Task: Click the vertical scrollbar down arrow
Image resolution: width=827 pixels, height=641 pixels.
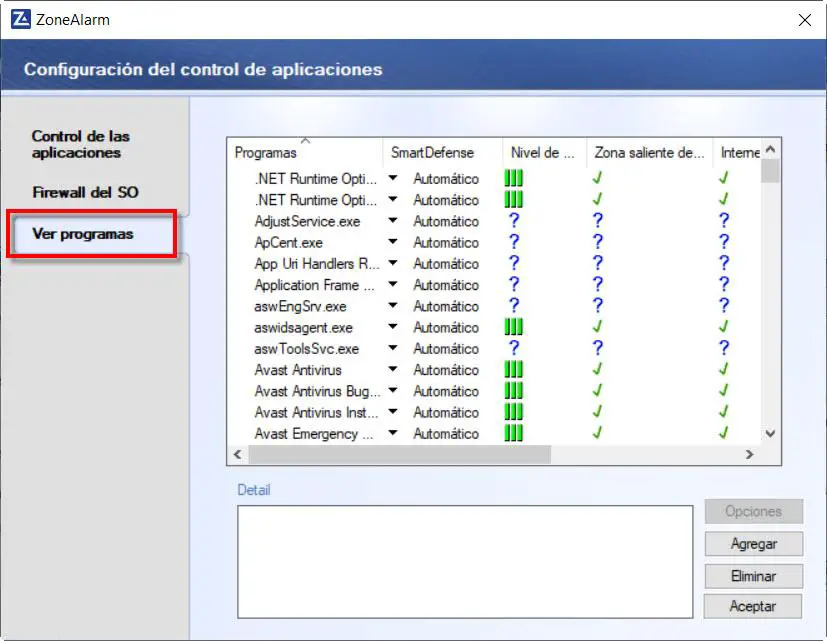Action: coord(771,434)
